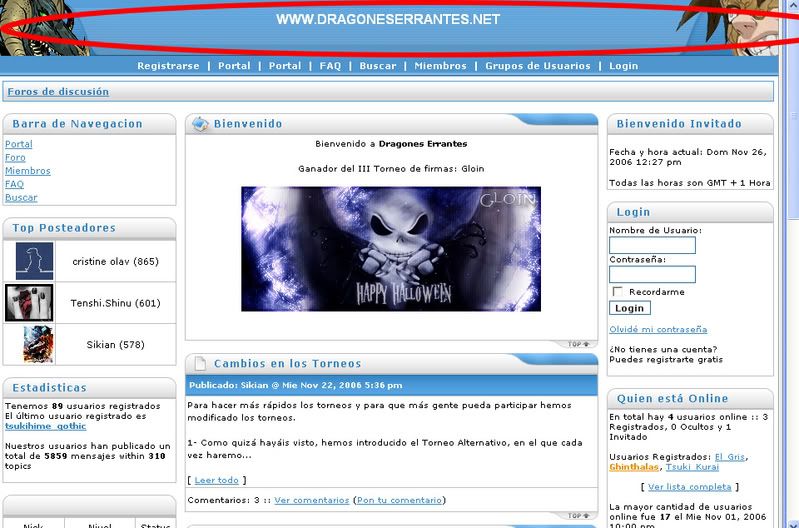Click the Tenshi.Shinu (601) text
Viewport: 799px width, 528px height.
click(x=116, y=303)
